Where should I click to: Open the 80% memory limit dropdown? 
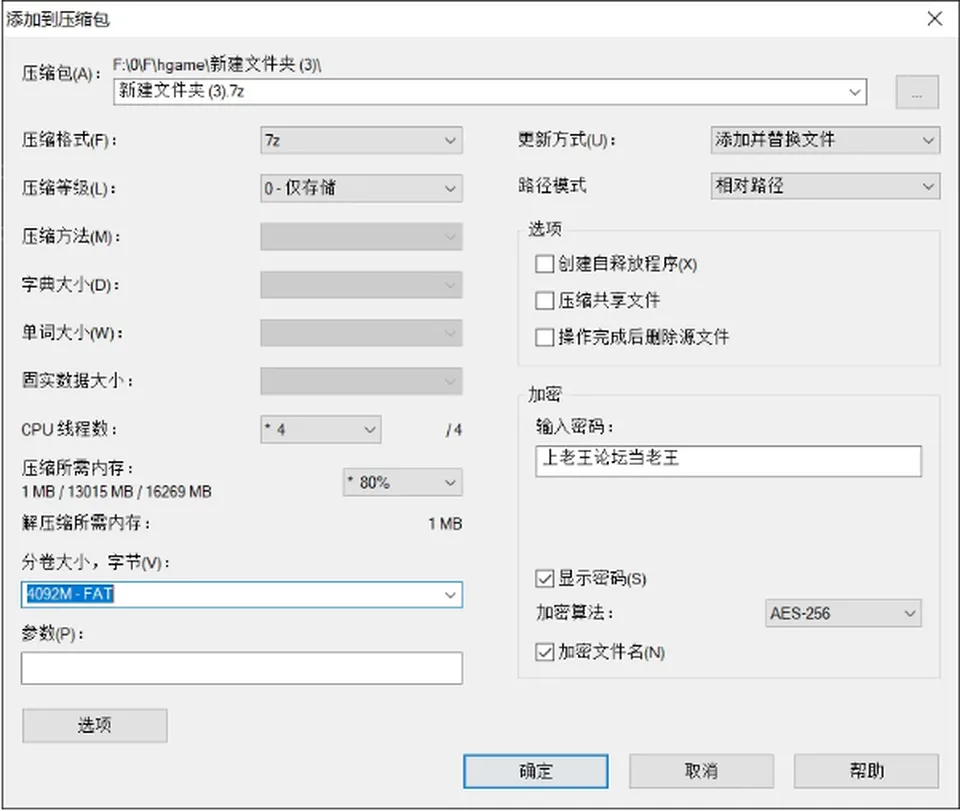click(x=403, y=482)
